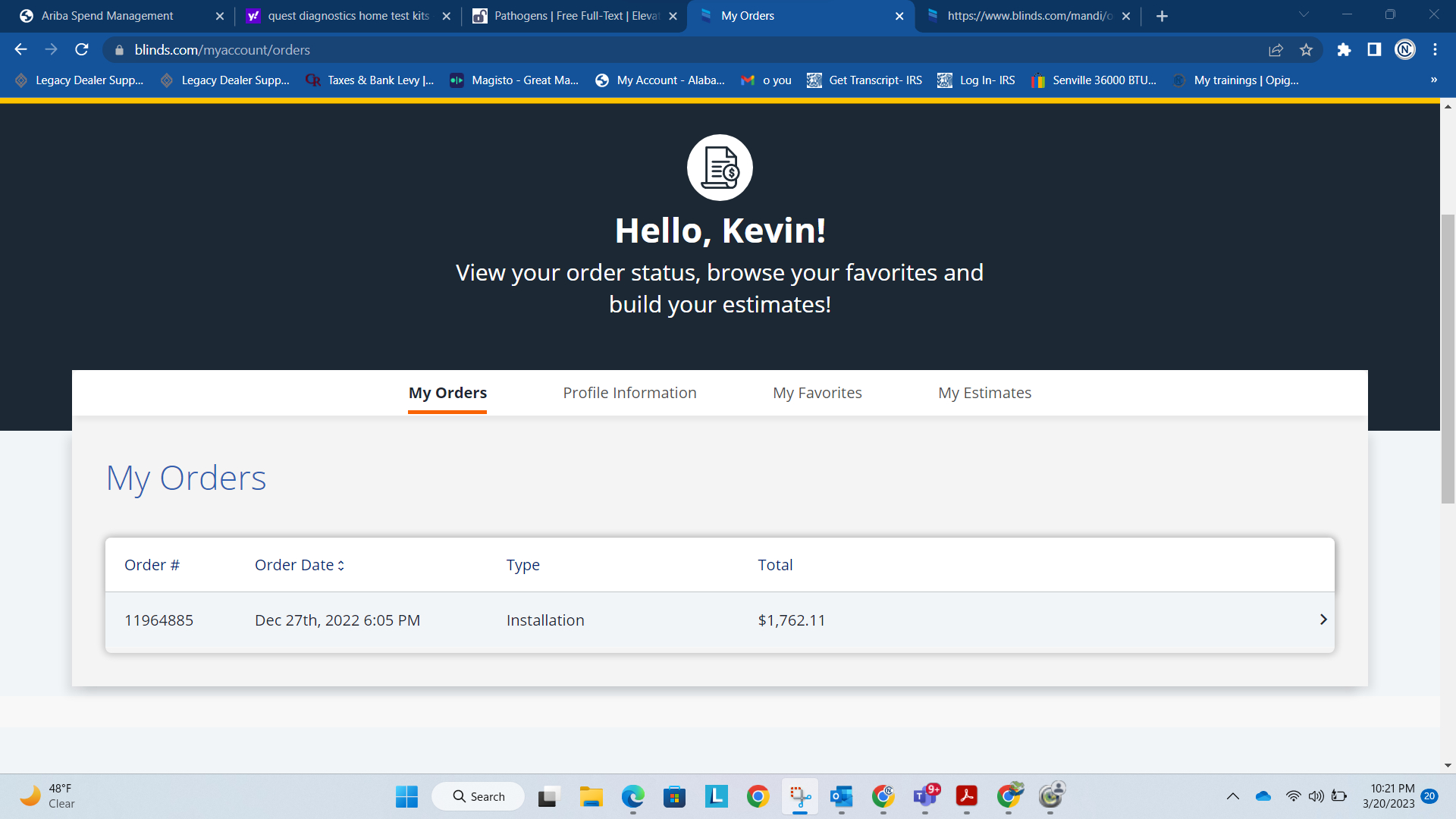The width and height of the screenshot is (1456, 819).
Task: Click the Search box in the taskbar
Action: (x=478, y=796)
